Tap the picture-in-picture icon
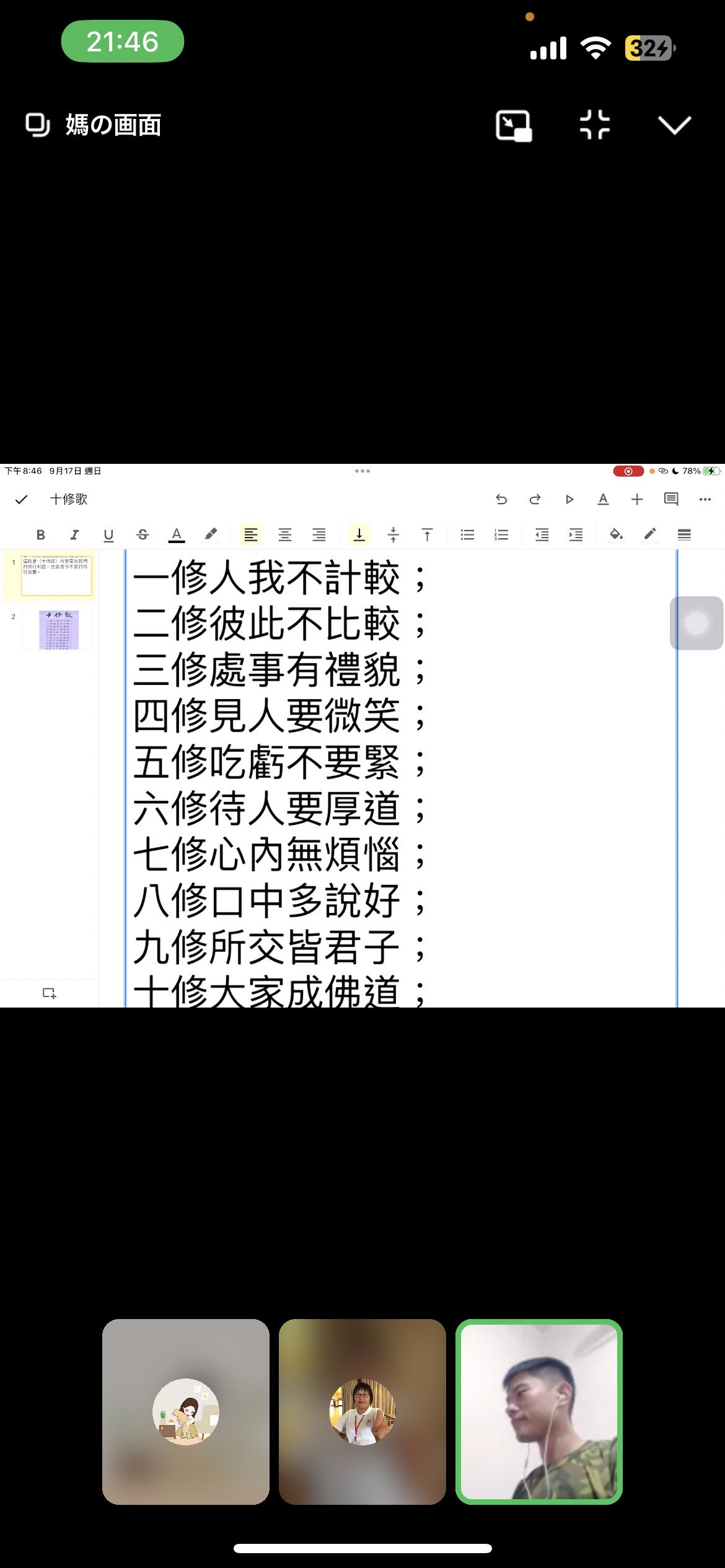Screen dimensions: 725x1568 point(514,126)
